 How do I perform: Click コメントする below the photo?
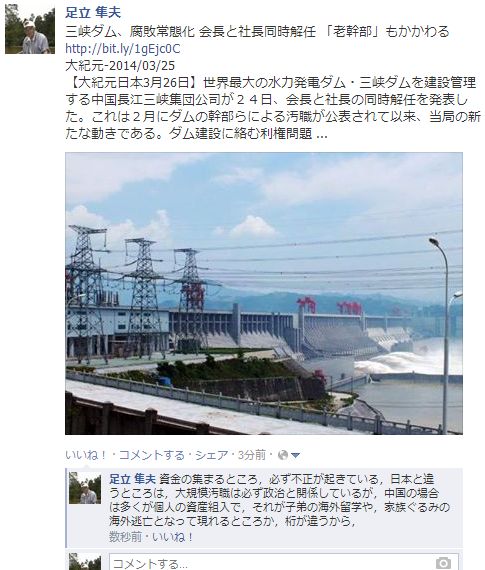(x=152, y=455)
